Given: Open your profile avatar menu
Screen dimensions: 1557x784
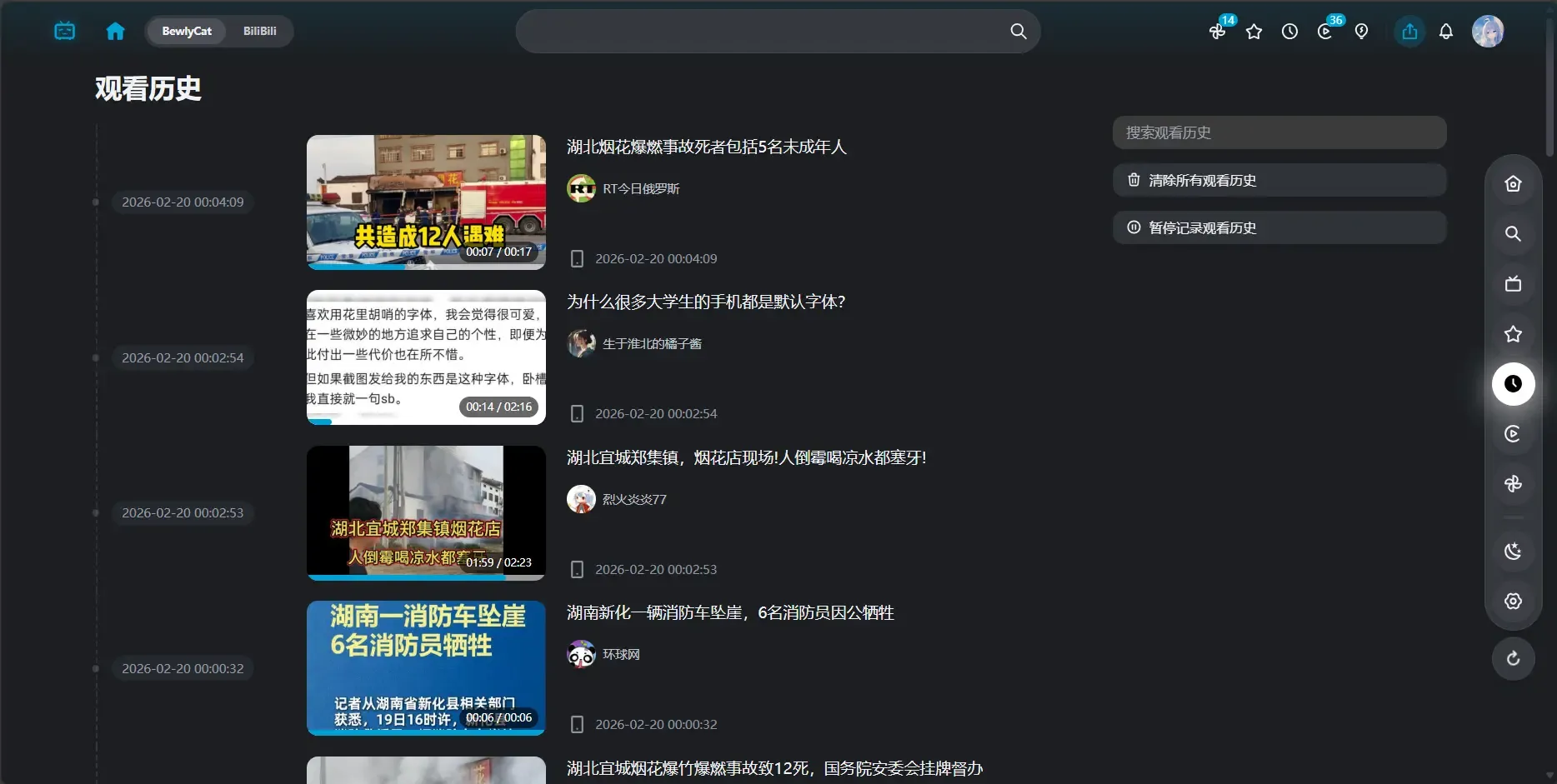Looking at the screenshot, I should (x=1489, y=32).
